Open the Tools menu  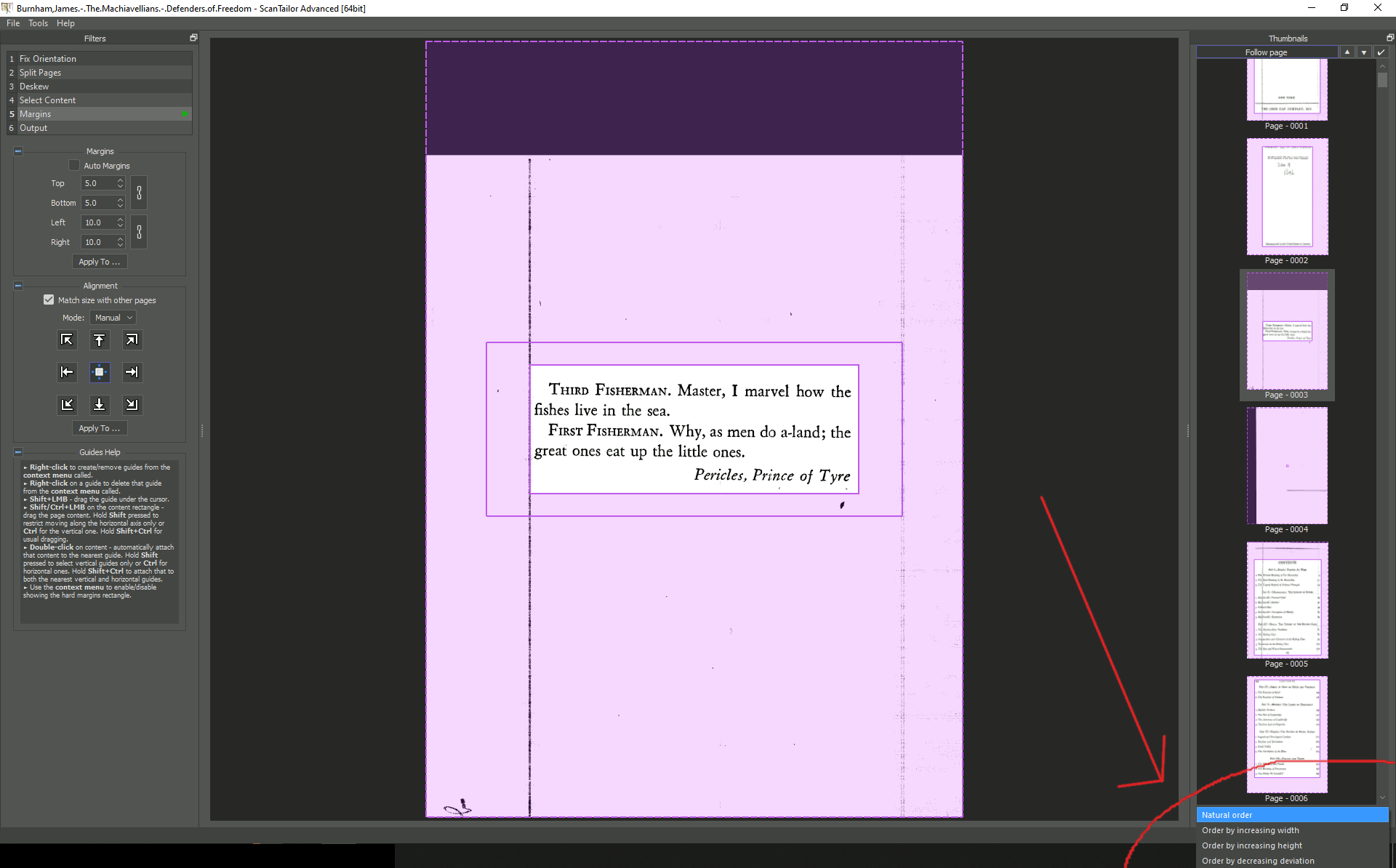pos(38,23)
